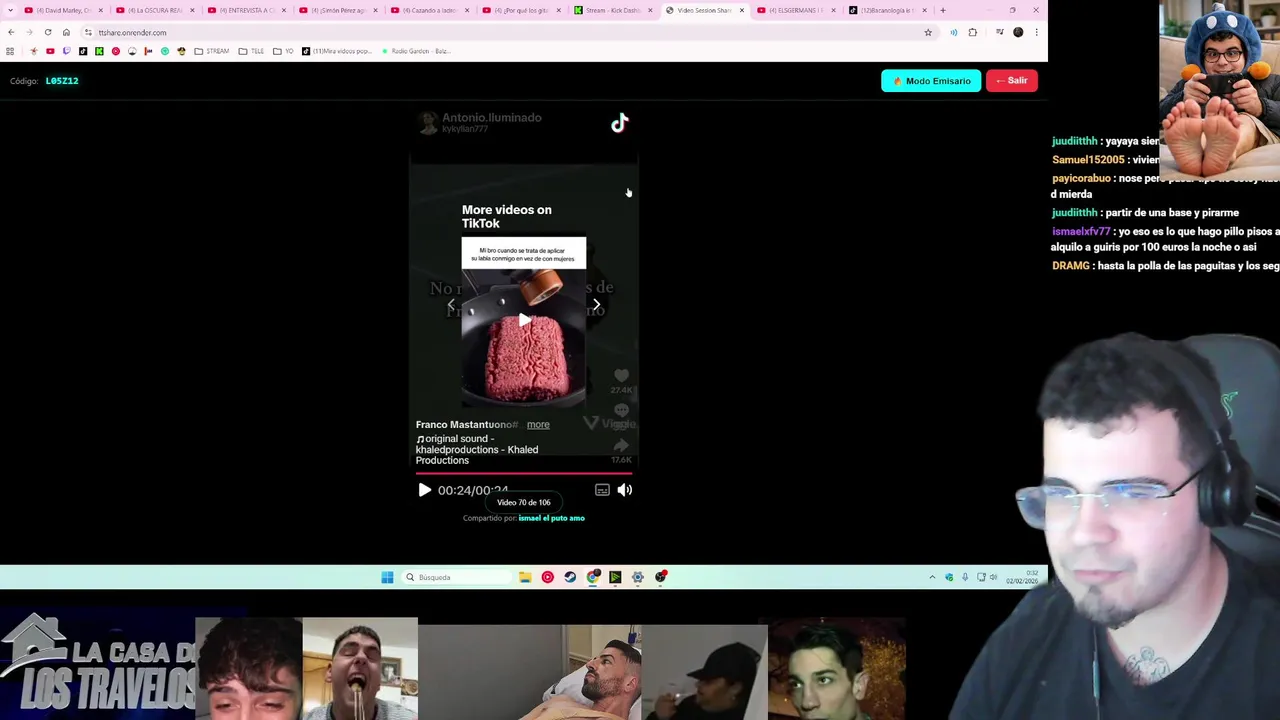Click the taskbar Búsqueda search box

[x=456, y=577]
